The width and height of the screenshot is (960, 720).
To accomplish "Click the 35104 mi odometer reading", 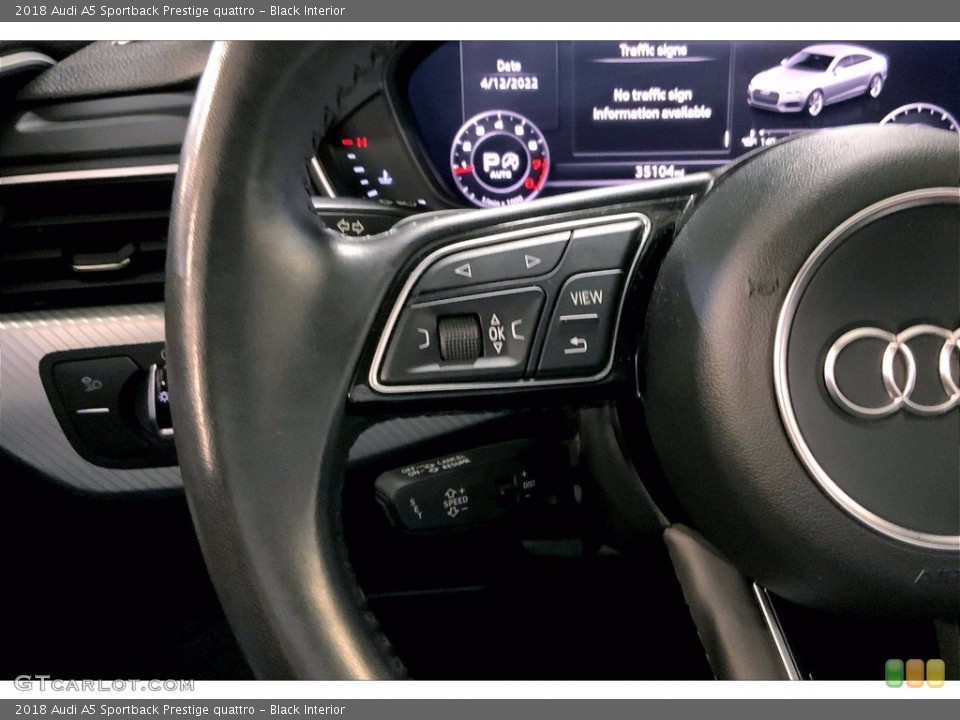I will [x=658, y=171].
